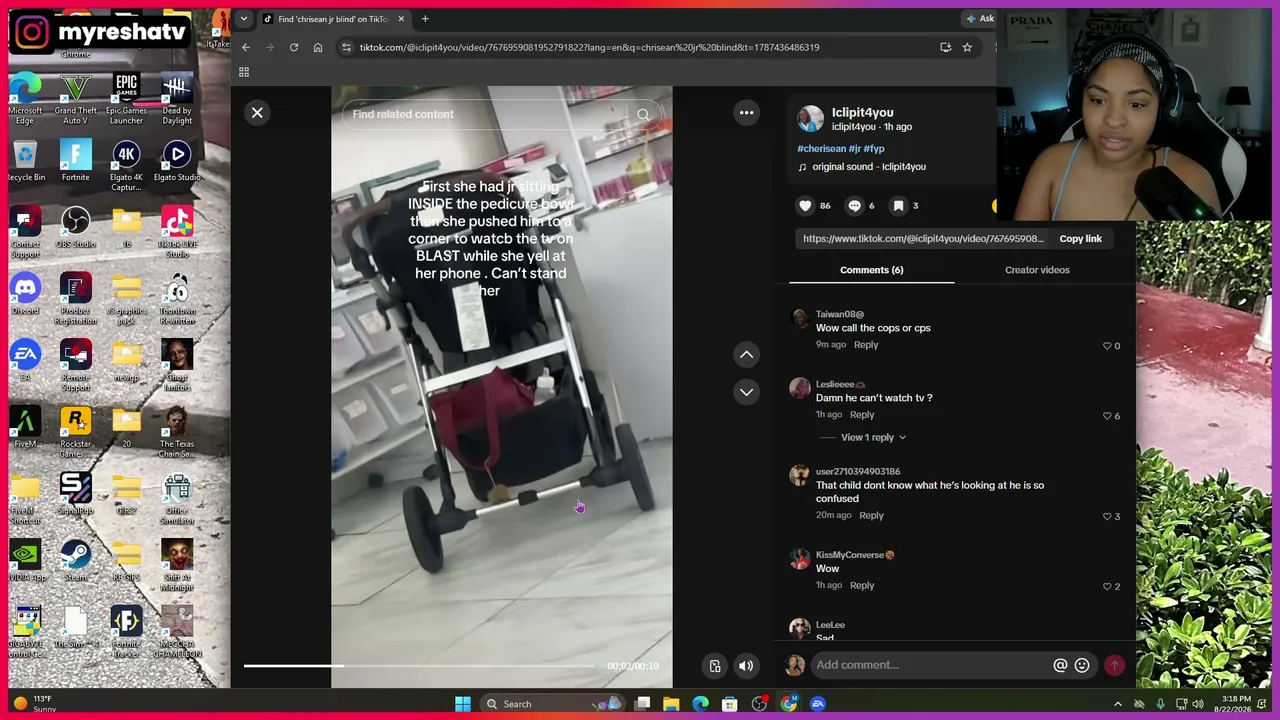Screen dimensions: 1280x720
Task: Like KissMyConverse's comment
Action: (1107, 586)
